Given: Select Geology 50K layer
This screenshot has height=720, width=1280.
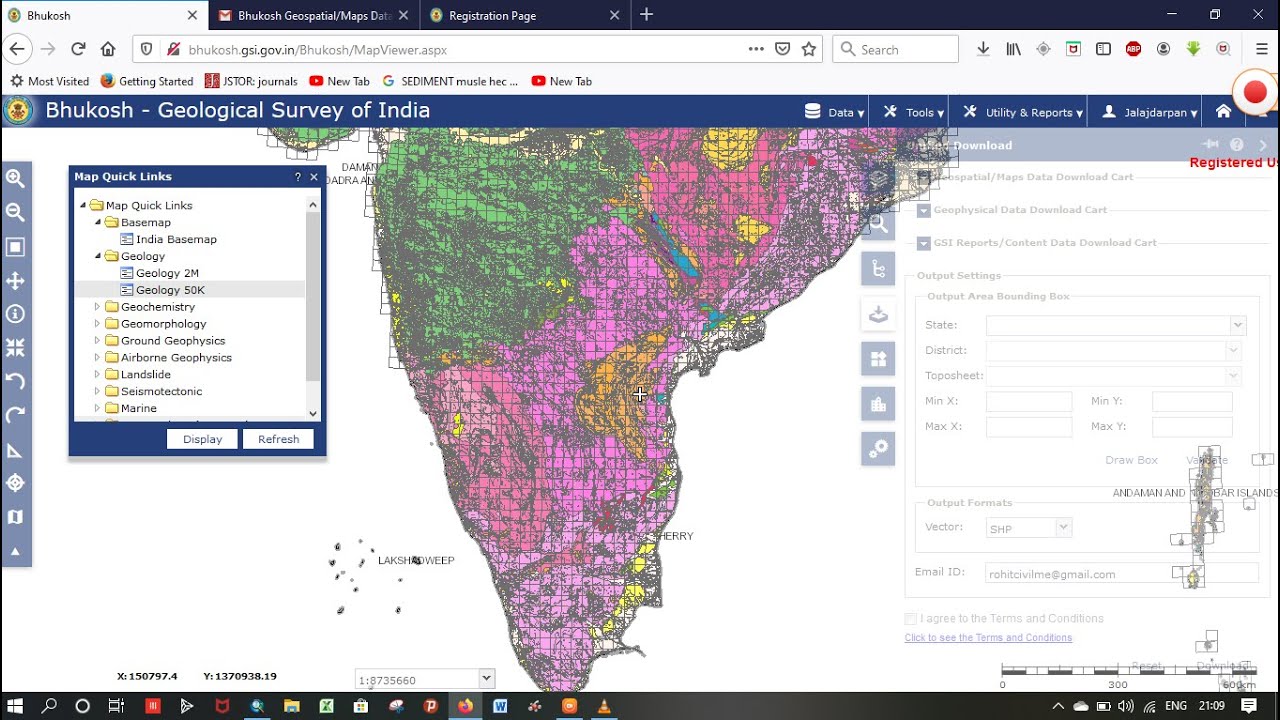Looking at the screenshot, I should [x=170, y=290].
